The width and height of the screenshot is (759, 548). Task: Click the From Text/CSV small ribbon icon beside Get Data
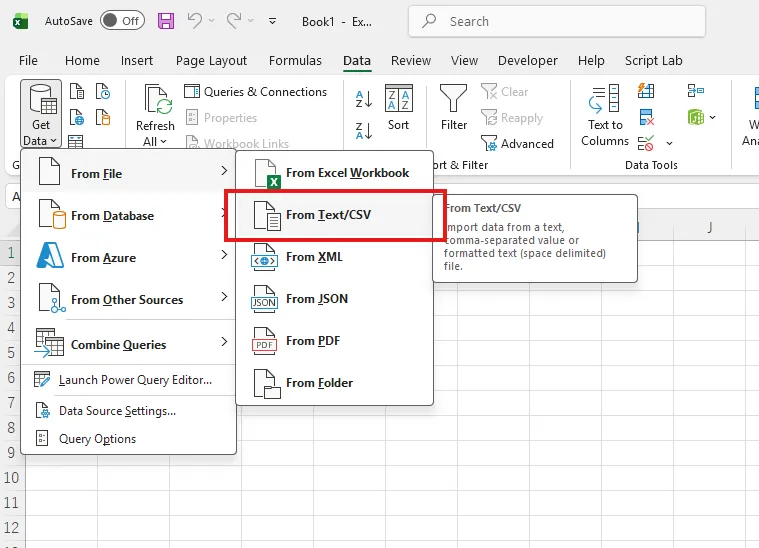pos(76,91)
